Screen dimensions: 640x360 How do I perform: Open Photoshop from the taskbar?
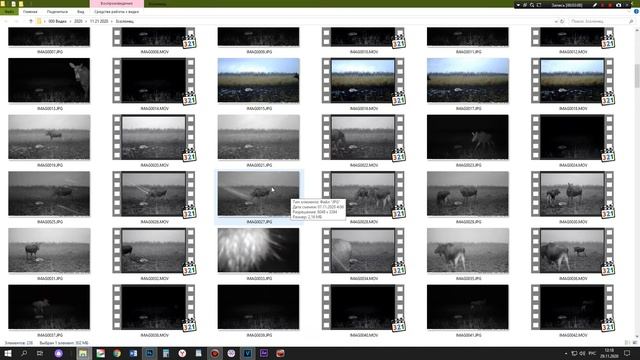coord(150,353)
